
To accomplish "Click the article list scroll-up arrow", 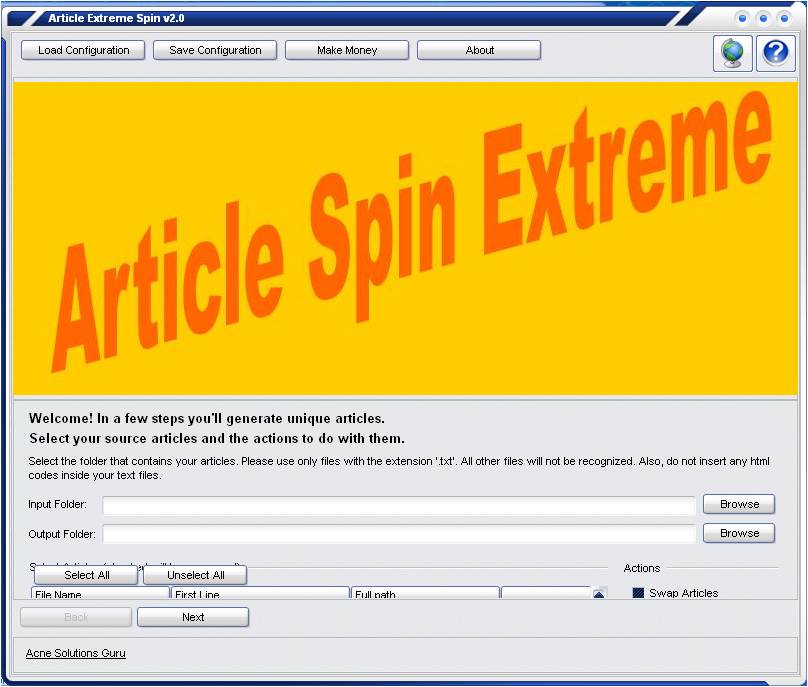I will click(599, 593).
